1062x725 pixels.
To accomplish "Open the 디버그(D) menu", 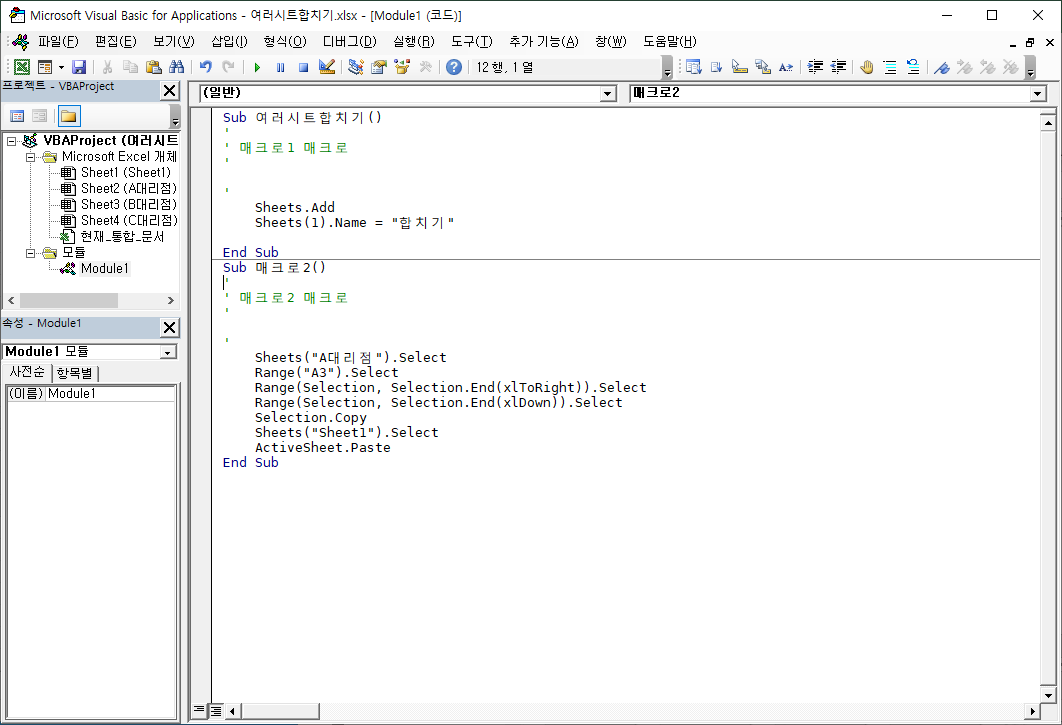I will pyautogui.click(x=349, y=42).
